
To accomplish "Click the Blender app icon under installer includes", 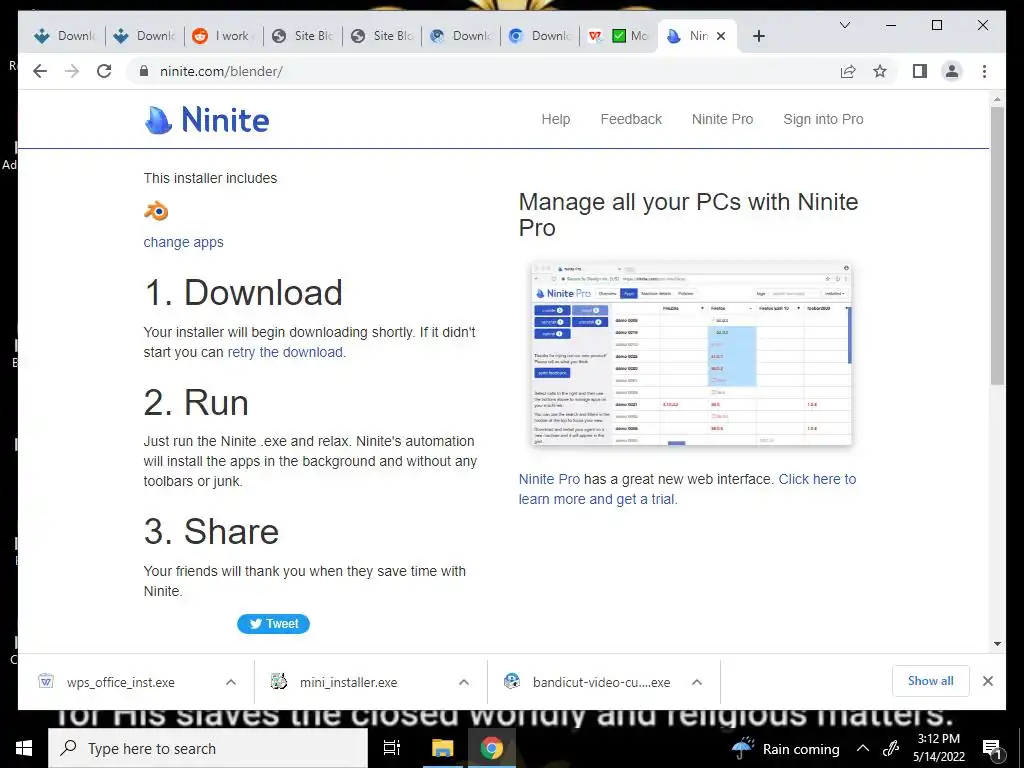I will [x=156, y=211].
